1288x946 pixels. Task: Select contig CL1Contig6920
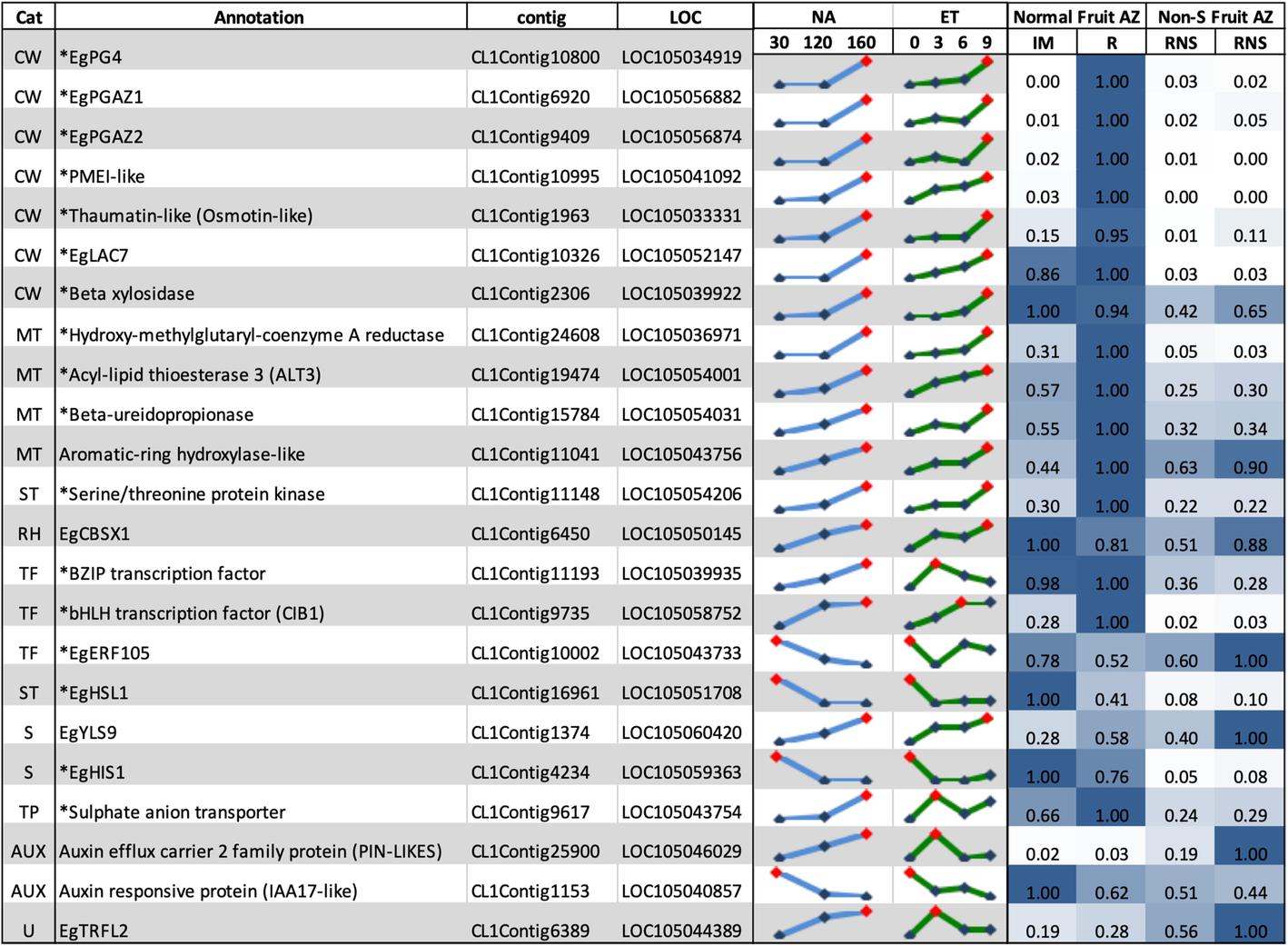[x=530, y=97]
